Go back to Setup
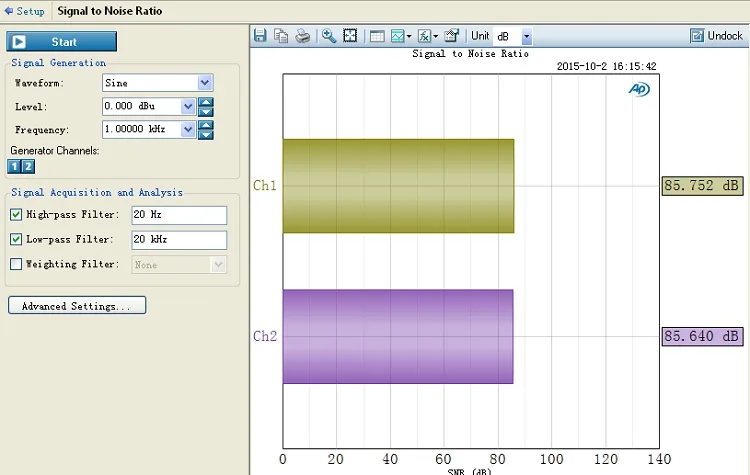 [x=24, y=11]
